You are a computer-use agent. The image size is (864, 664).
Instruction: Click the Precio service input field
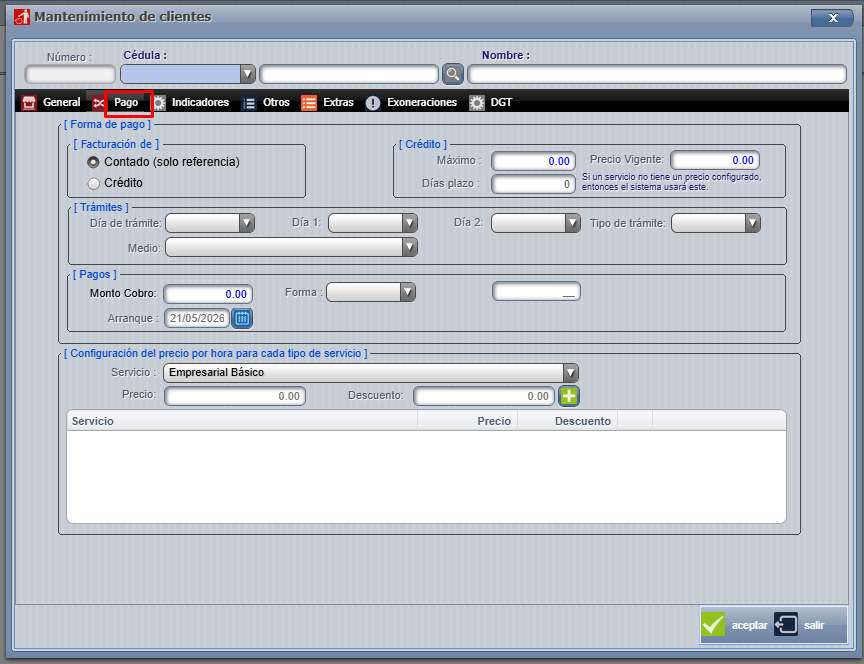pos(235,396)
